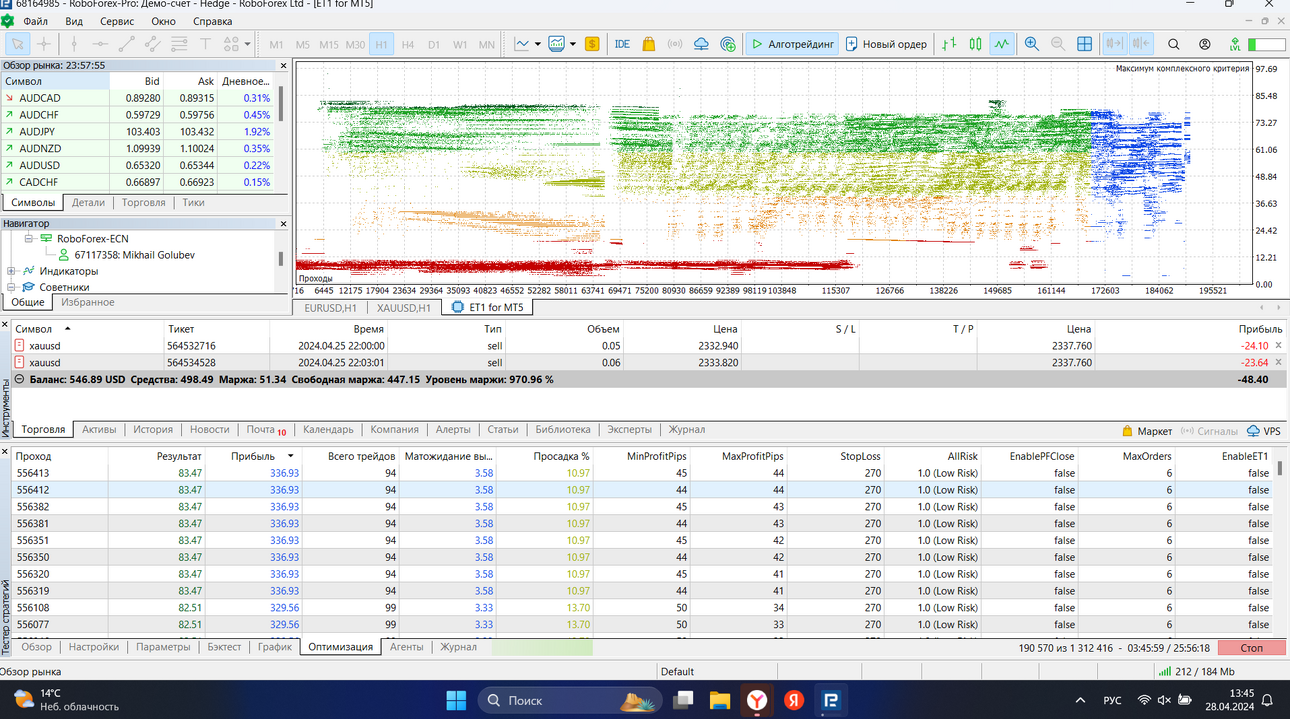Open the Справка menu
1290x719 pixels.
(x=212, y=21)
